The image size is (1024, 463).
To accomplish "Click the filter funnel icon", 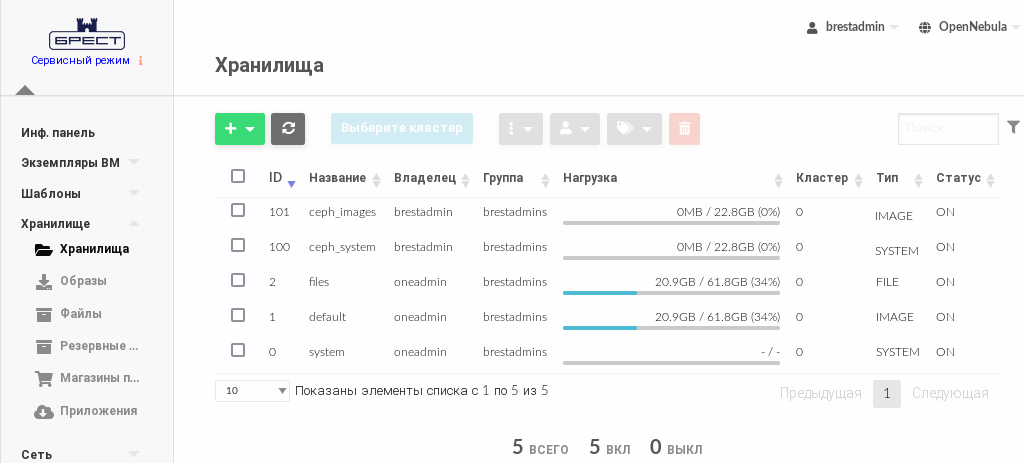I will pos(1013,127).
